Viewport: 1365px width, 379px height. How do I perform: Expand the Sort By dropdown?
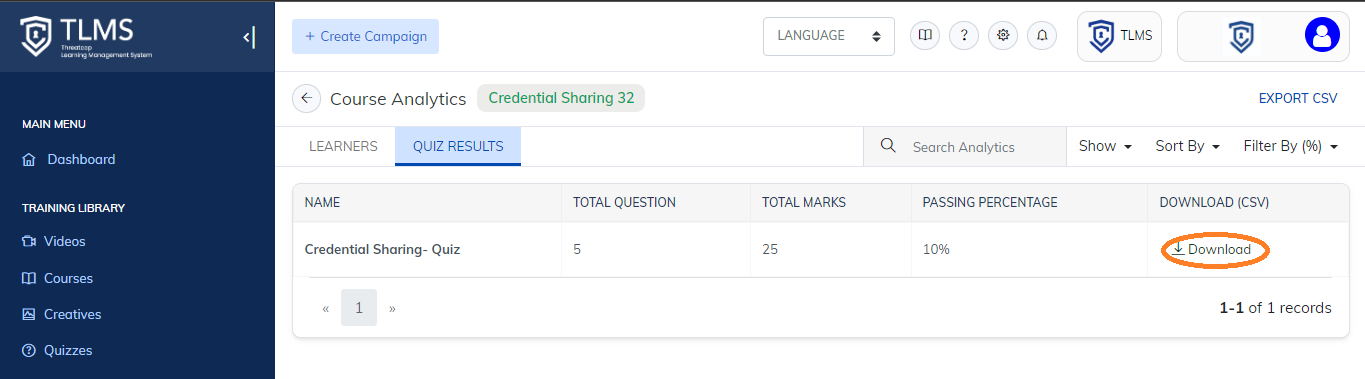(1188, 146)
